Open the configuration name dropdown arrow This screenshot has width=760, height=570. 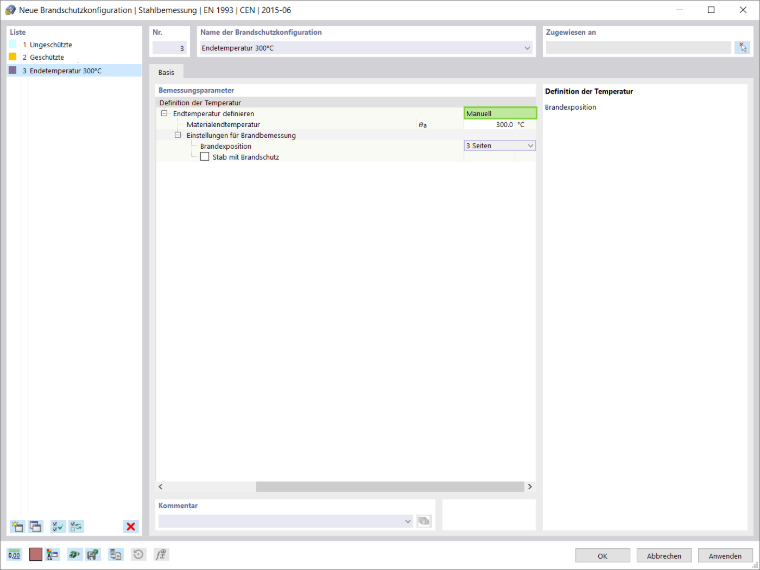[527, 48]
